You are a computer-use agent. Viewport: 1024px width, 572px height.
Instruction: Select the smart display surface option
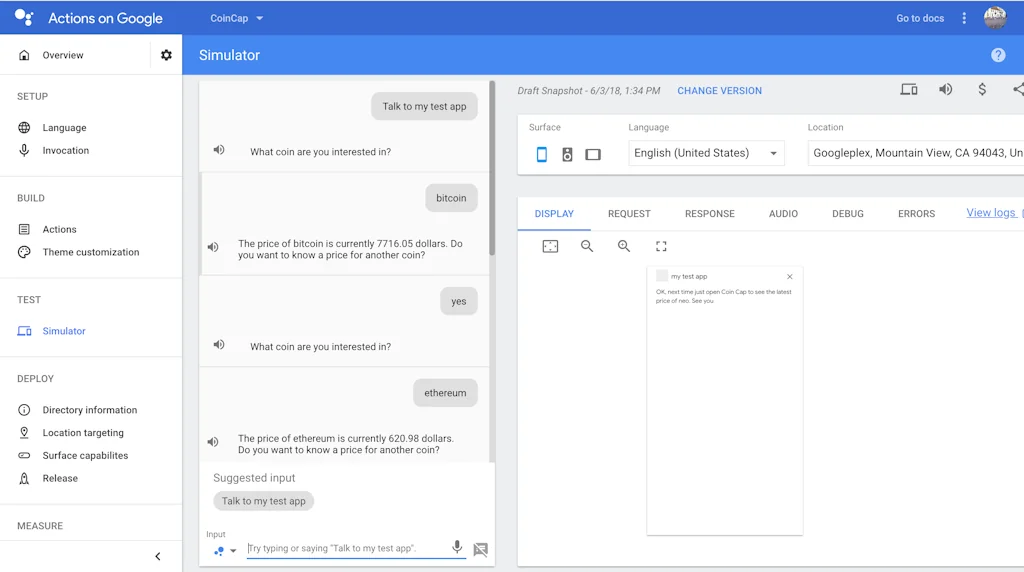(593, 154)
